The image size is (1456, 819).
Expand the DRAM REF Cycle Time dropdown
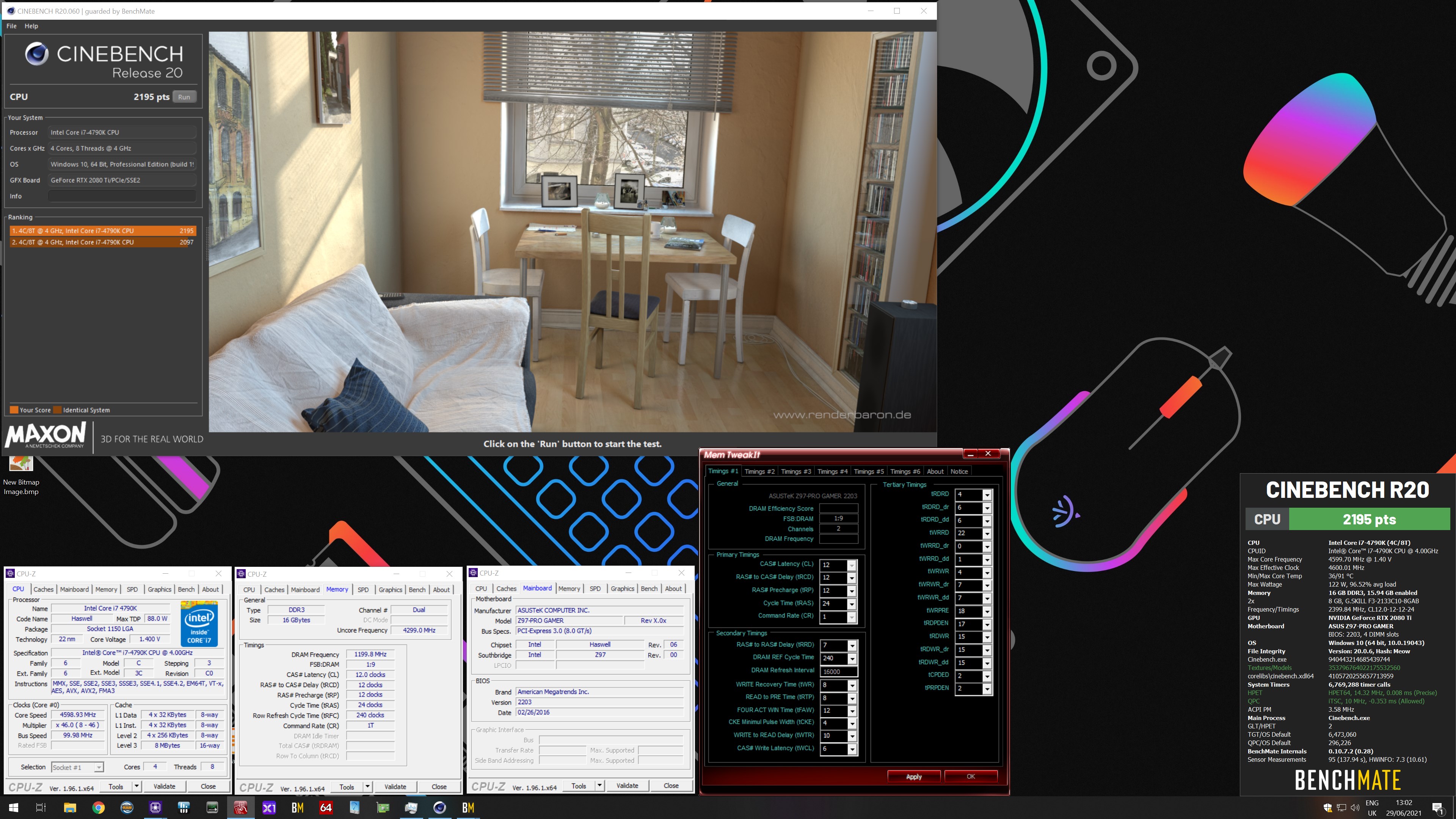click(x=852, y=659)
